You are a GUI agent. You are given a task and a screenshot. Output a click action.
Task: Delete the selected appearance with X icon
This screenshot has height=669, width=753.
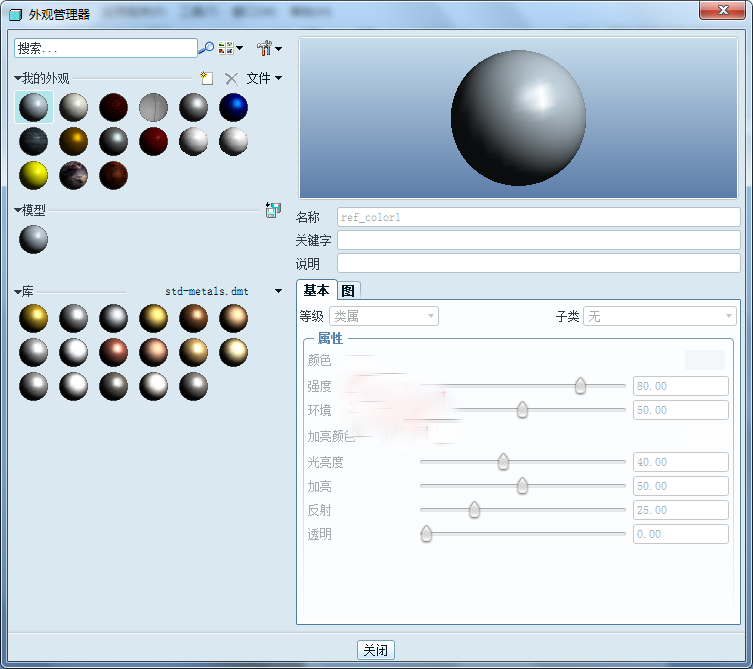point(231,78)
